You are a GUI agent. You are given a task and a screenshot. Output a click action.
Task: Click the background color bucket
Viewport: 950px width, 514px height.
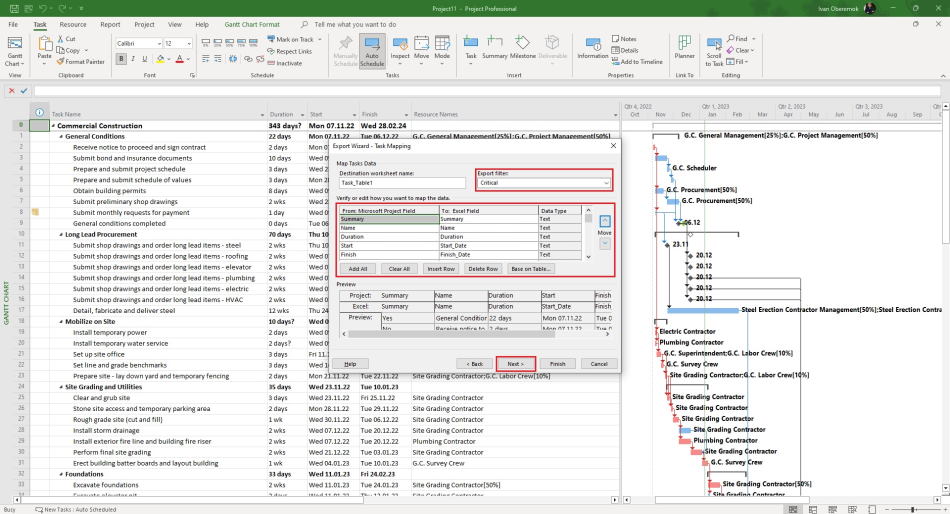pos(160,59)
